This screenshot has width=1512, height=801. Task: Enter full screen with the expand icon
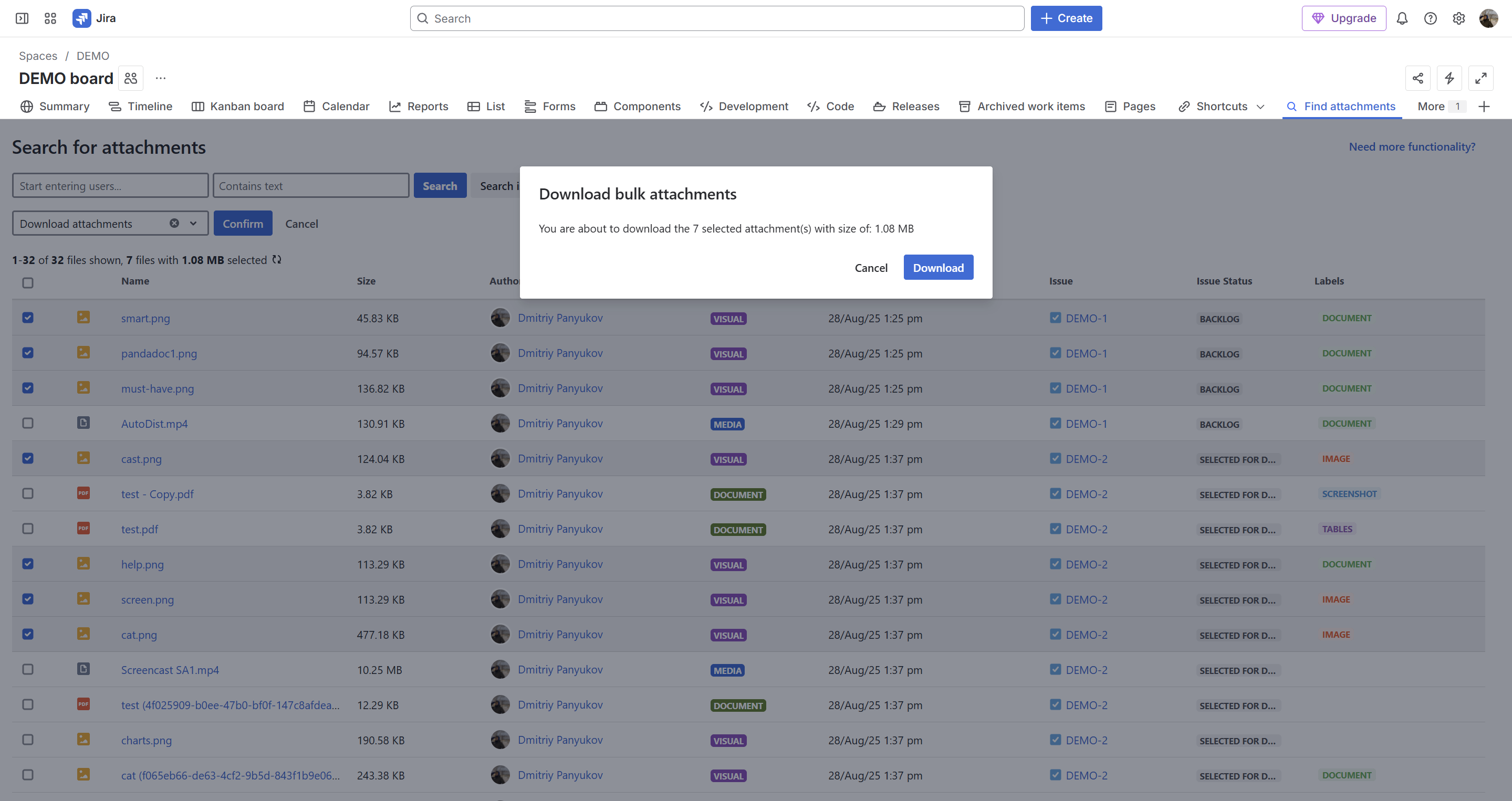[x=1480, y=78]
